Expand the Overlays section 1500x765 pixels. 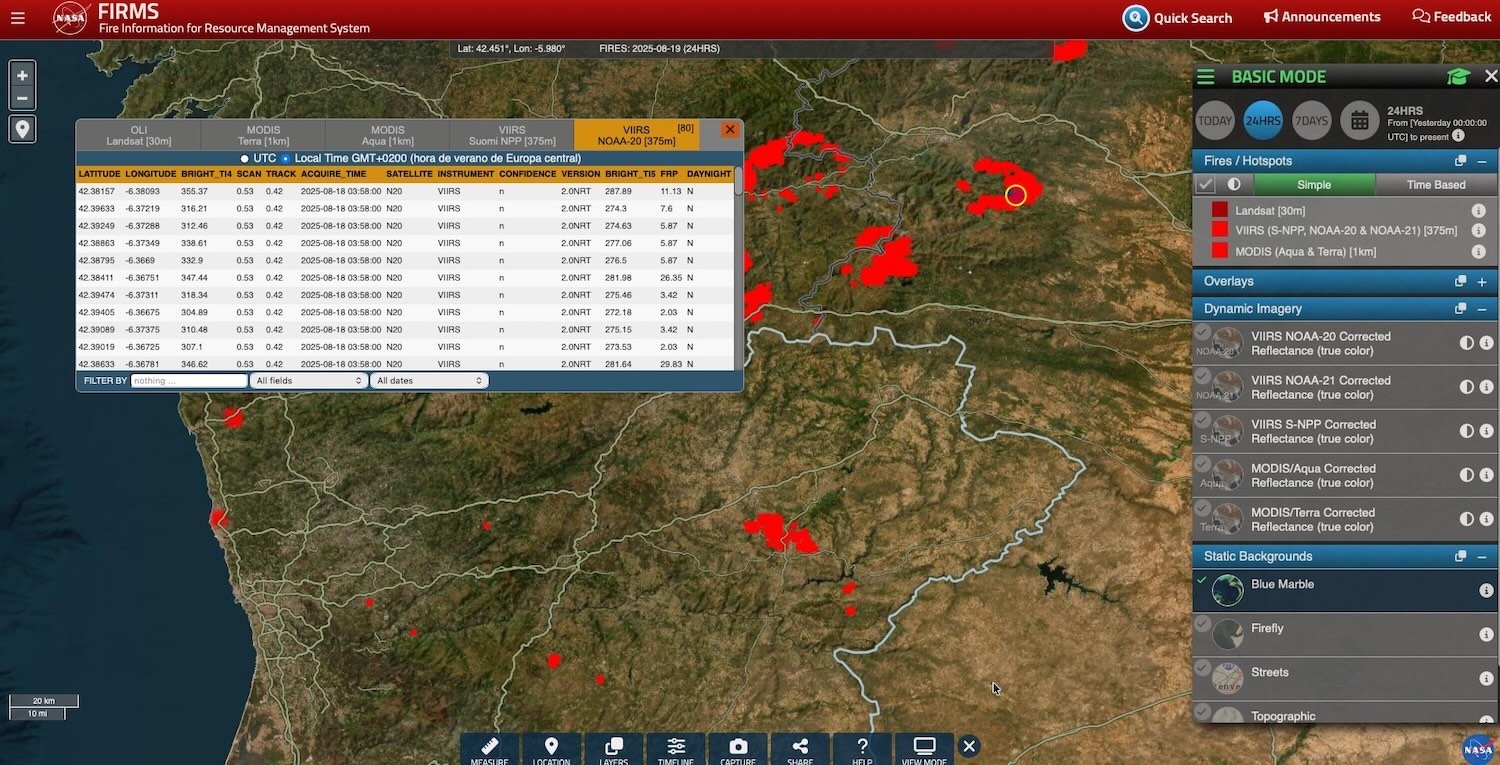(x=1482, y=282)
